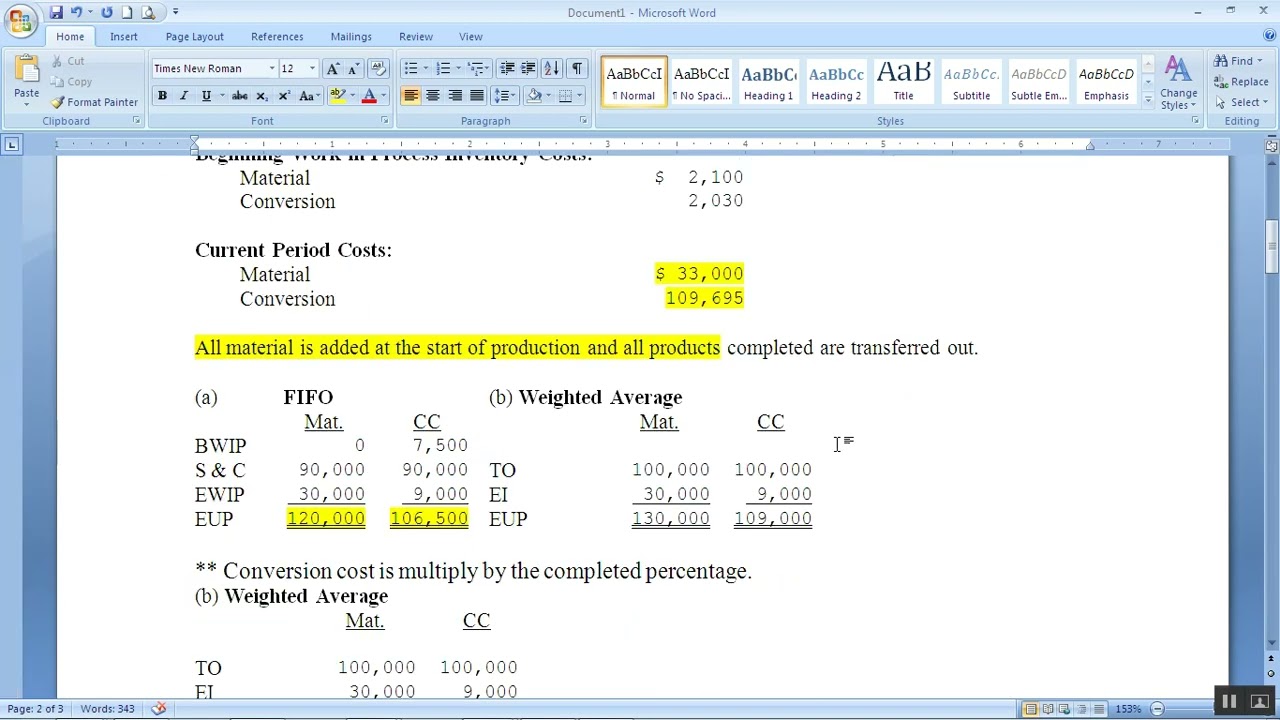This screenshot has width=1280, height=720.
Task: Apply subscript formatting
Action: [x=262, y=96]
